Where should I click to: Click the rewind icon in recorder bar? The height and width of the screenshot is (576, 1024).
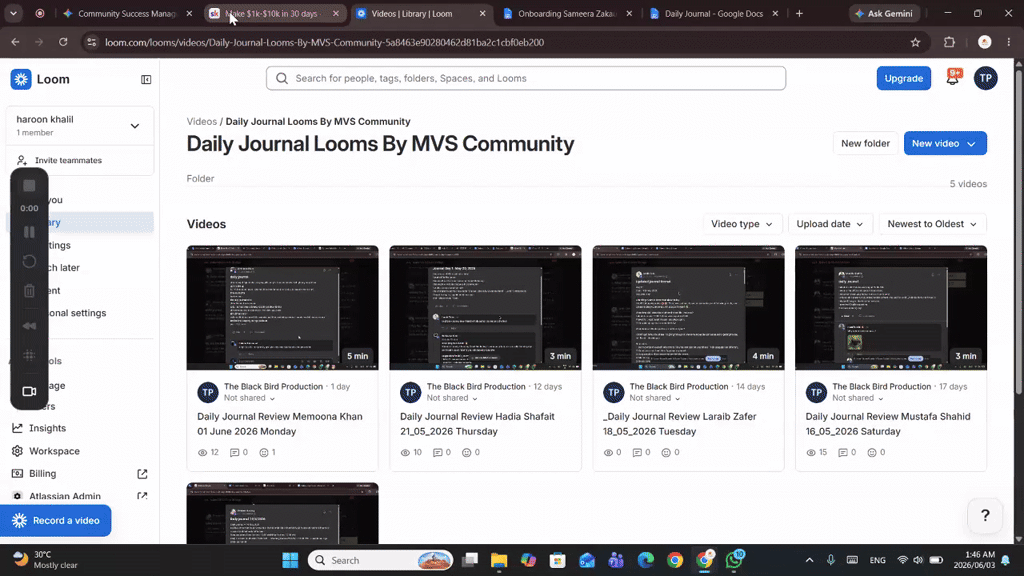tap(29, 326)
